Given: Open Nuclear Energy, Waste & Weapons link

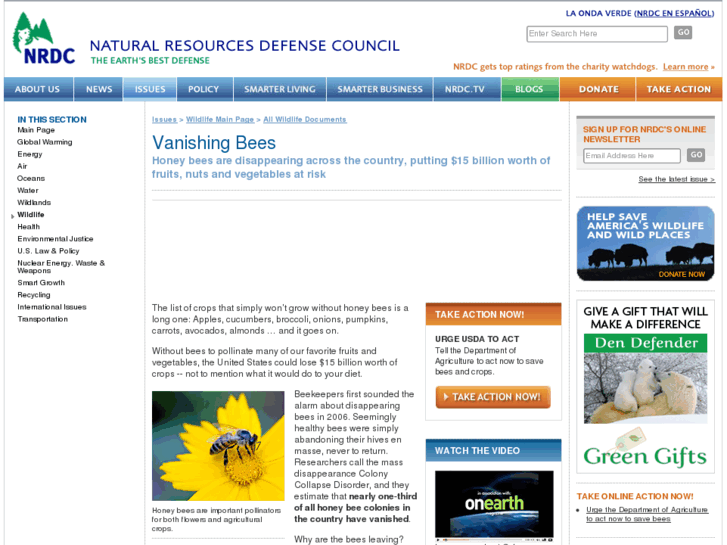Looking at the screenshot, I should point(61,267).
